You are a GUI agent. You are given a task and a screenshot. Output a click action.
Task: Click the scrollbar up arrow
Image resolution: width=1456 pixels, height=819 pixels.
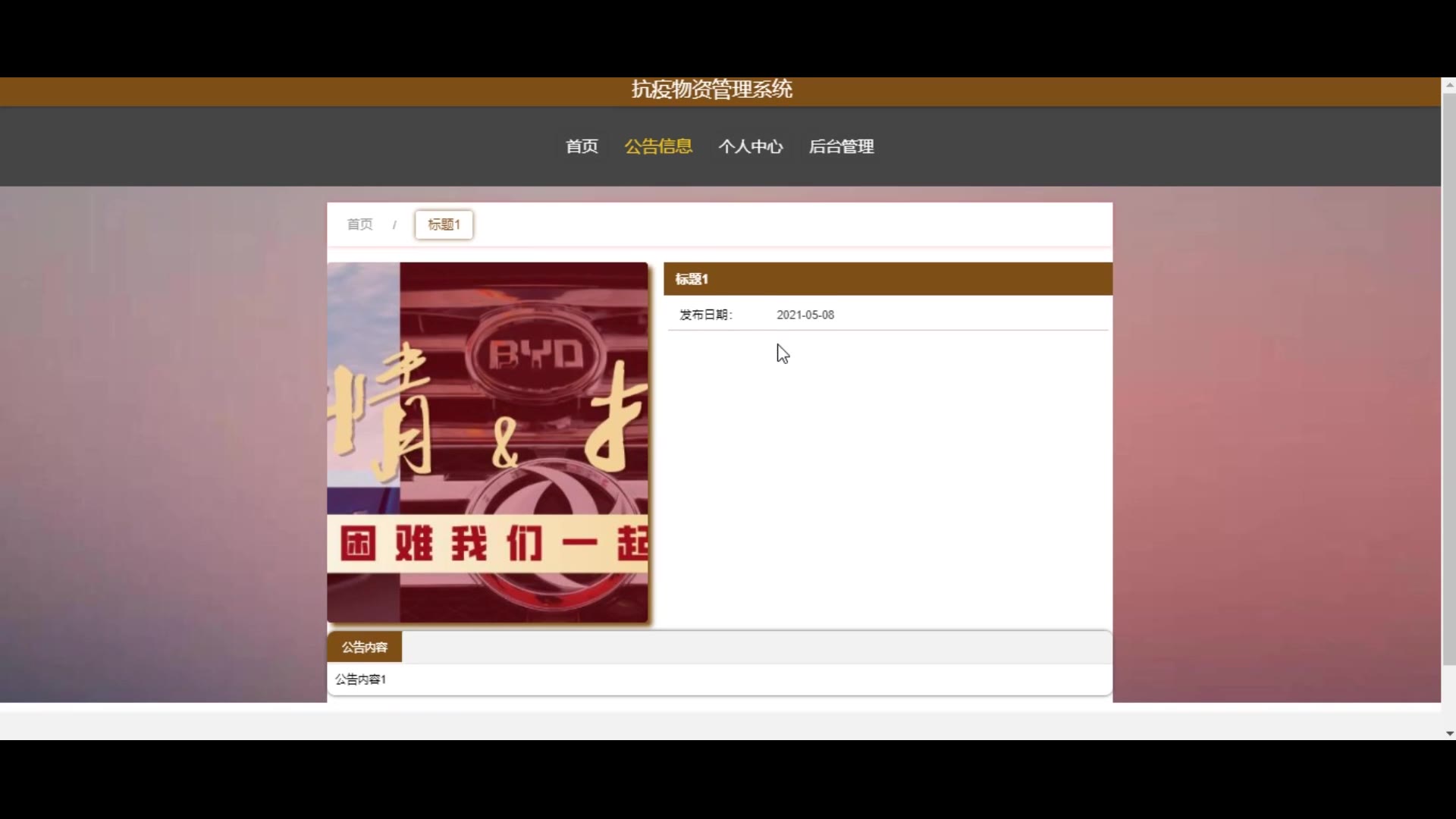click(x=1449, y=85)
